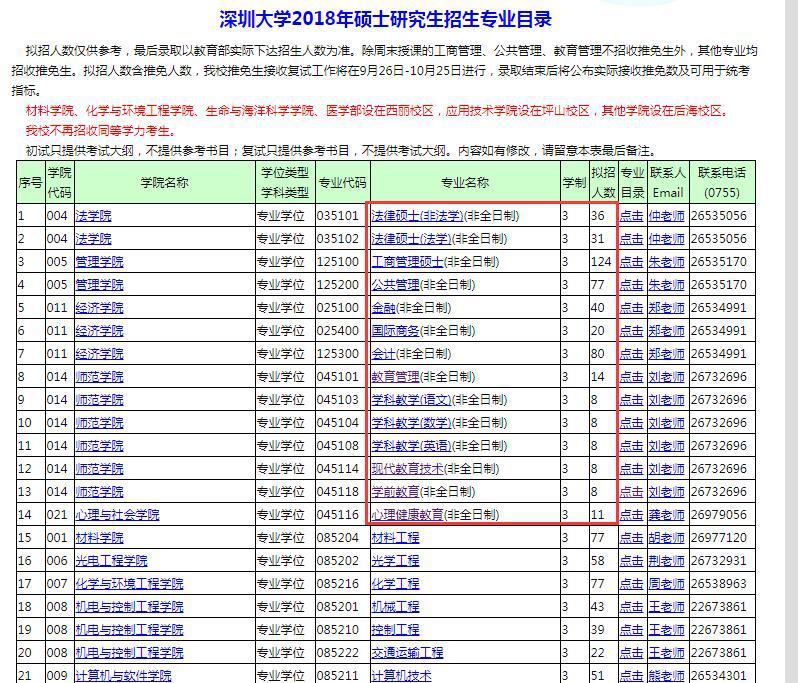Select phone number 26979056
The width and height of the screenshot is (798, 683).
tap(719, 515)
